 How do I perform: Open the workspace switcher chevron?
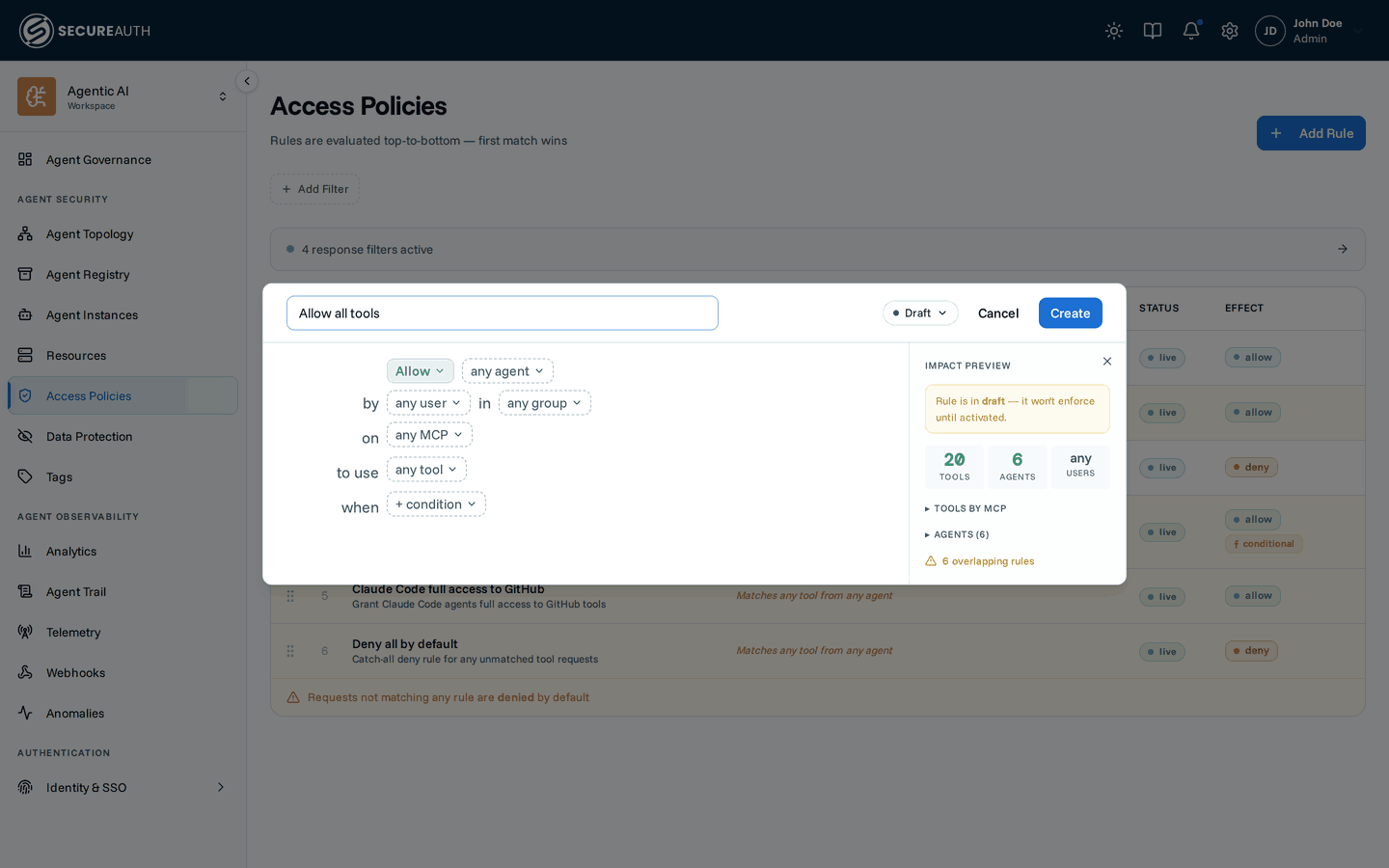[223, 96]
